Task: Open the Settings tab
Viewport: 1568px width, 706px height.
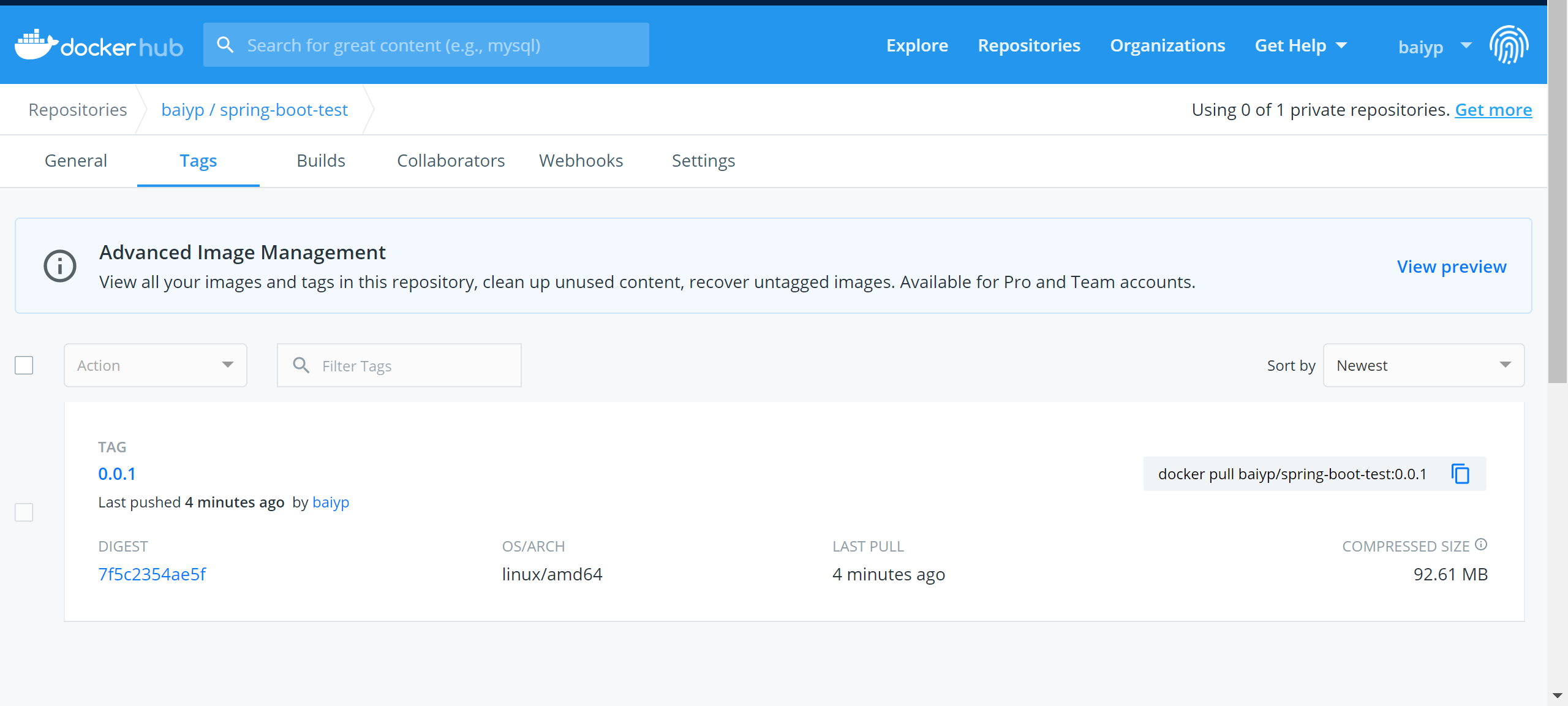Action: (x=703, y=161)
